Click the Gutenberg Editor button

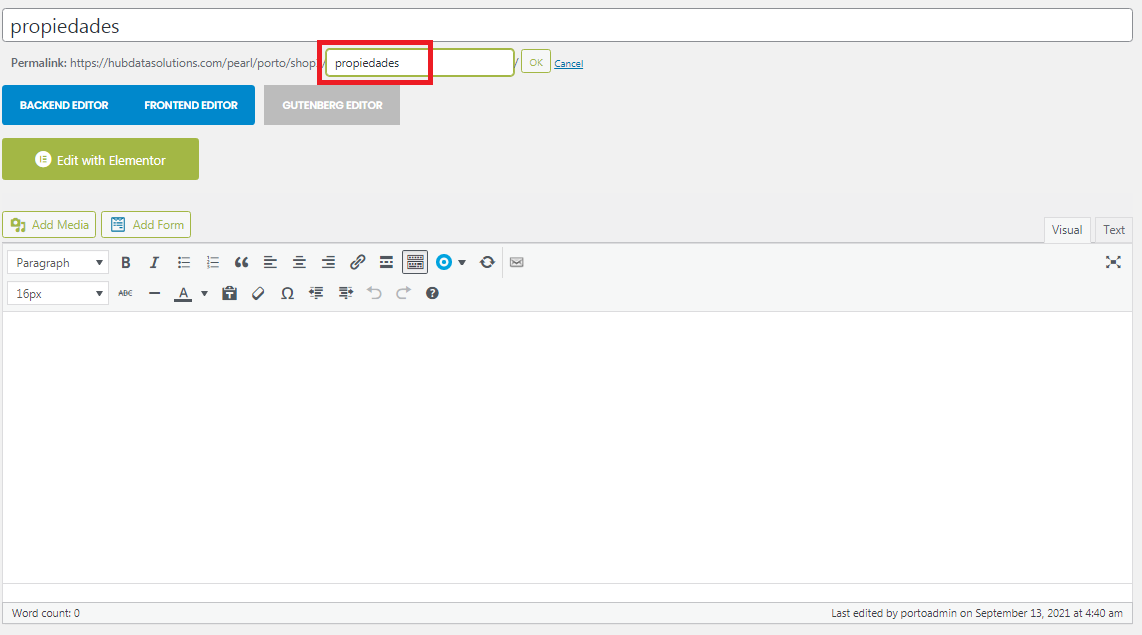coord(332,105)
